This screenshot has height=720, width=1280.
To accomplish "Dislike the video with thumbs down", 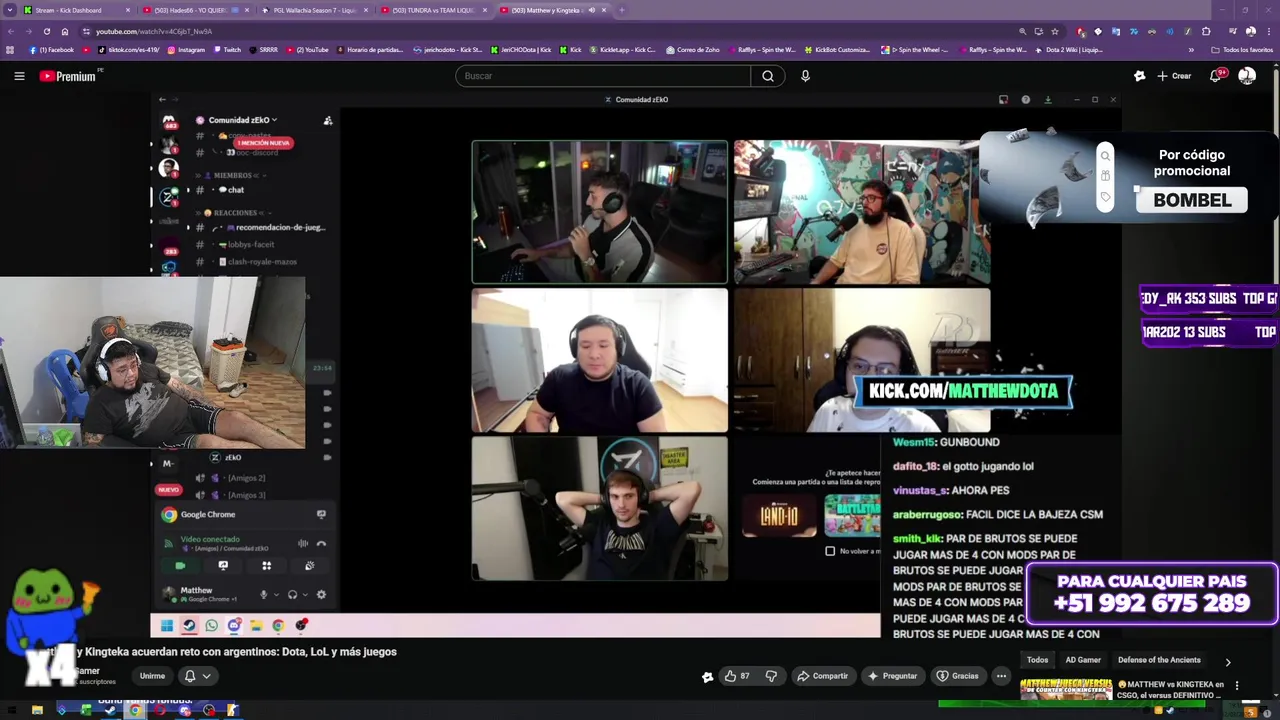I will tap(771, 676).
